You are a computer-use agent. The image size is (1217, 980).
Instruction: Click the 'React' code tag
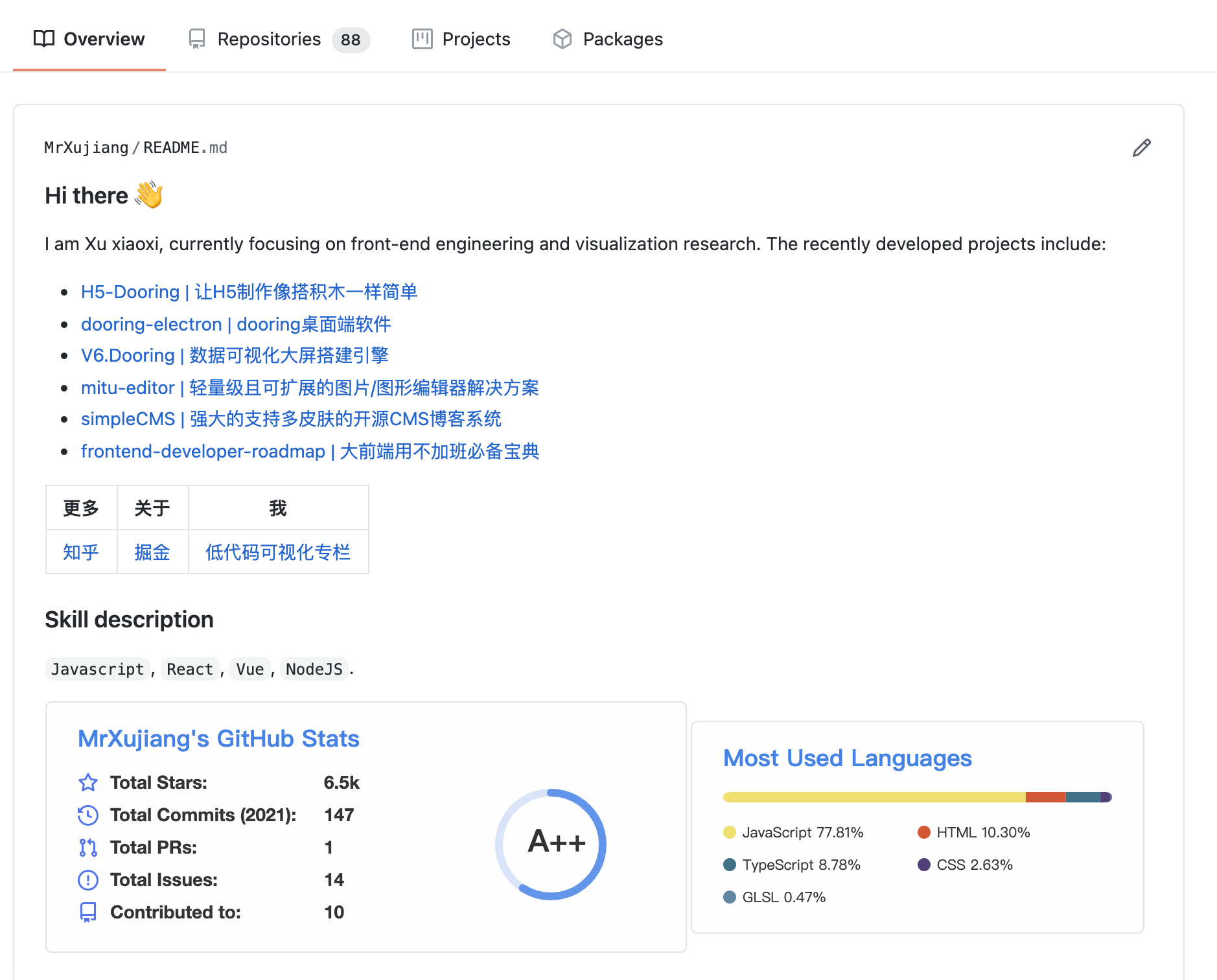[190, 669]
